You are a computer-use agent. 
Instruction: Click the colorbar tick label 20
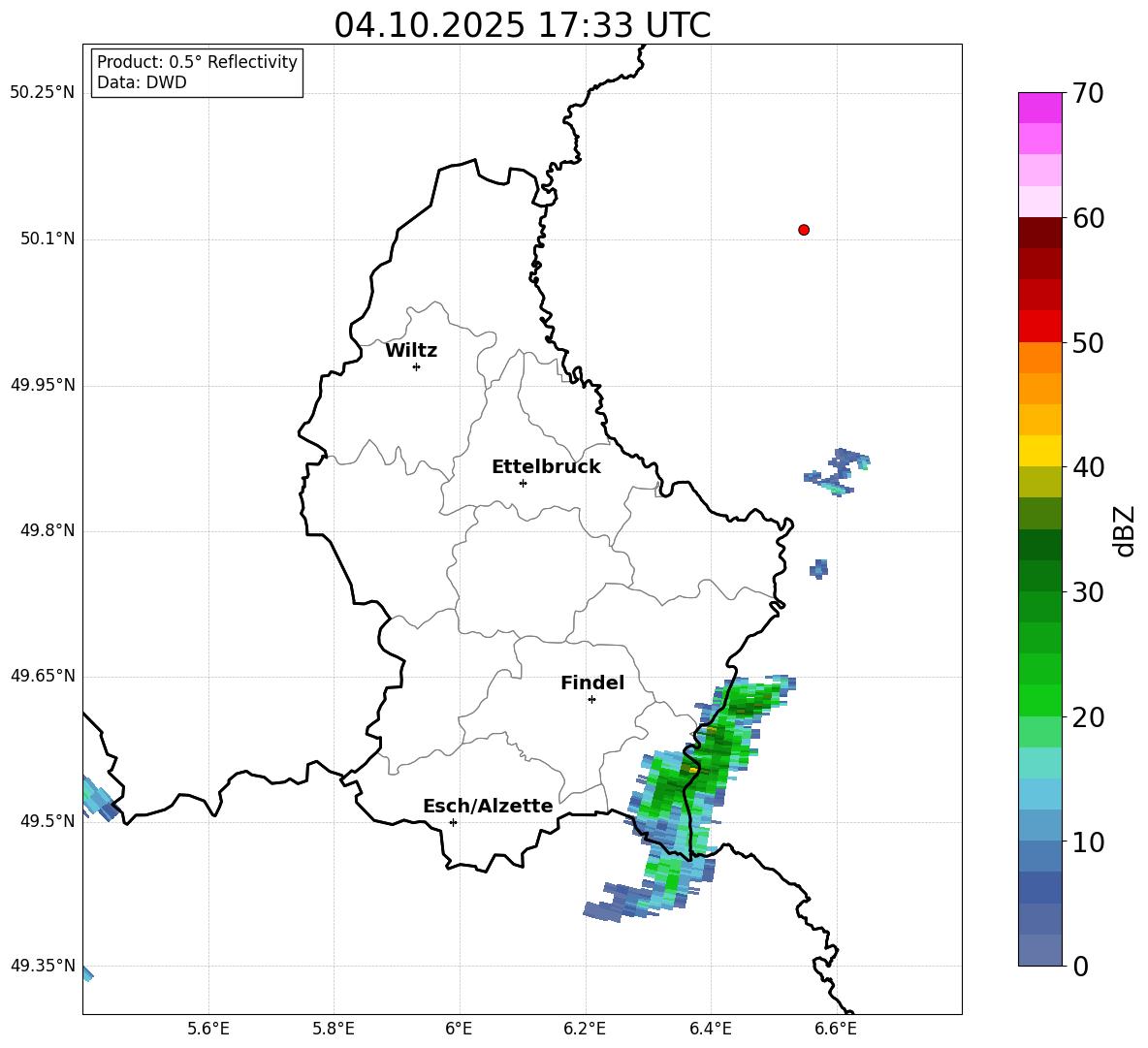click(x=1088, y=717)
